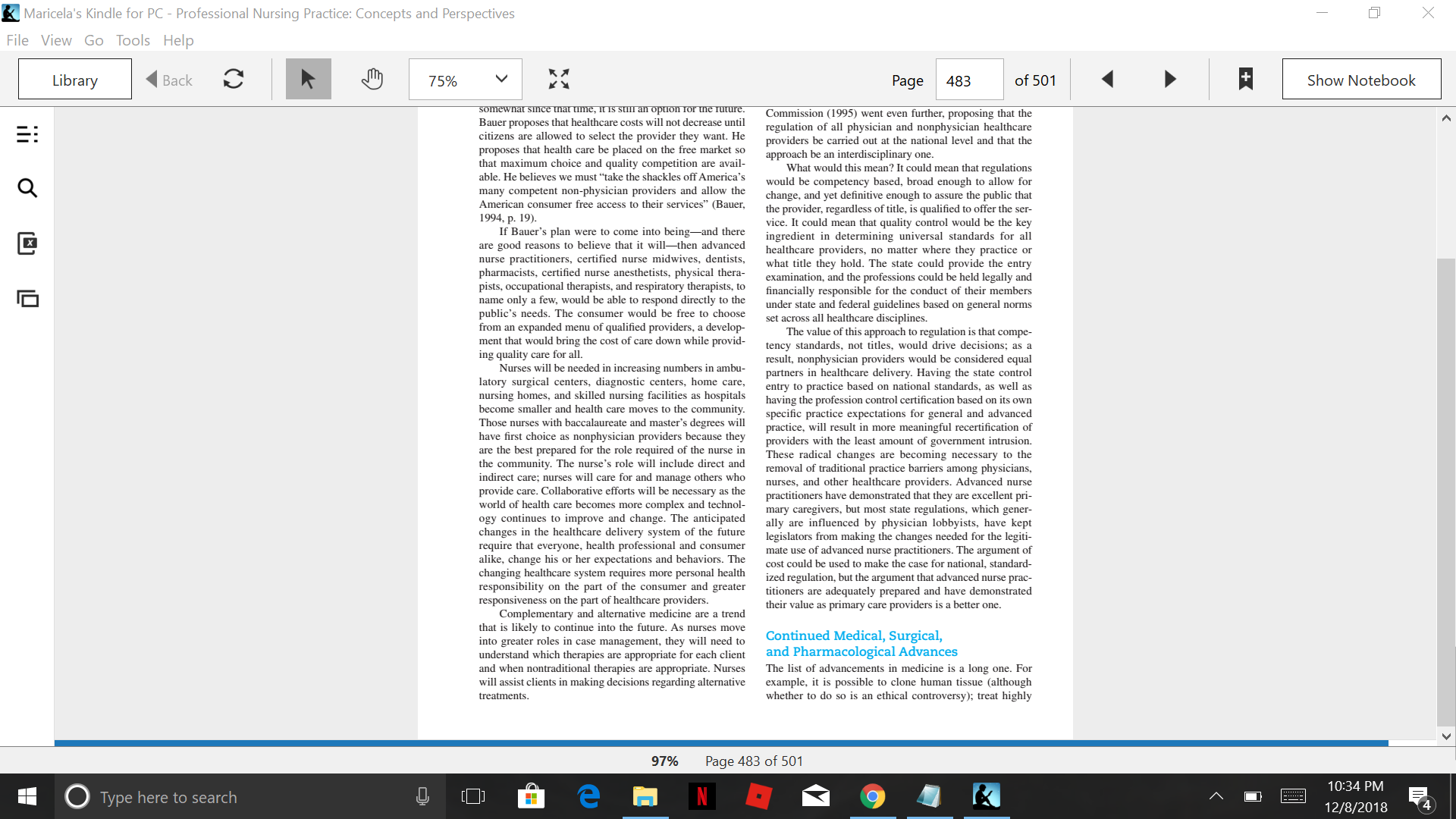Open the Tools menu
Screen dimensions: 1456x819
pyautogui.click(x=133, y=40)
